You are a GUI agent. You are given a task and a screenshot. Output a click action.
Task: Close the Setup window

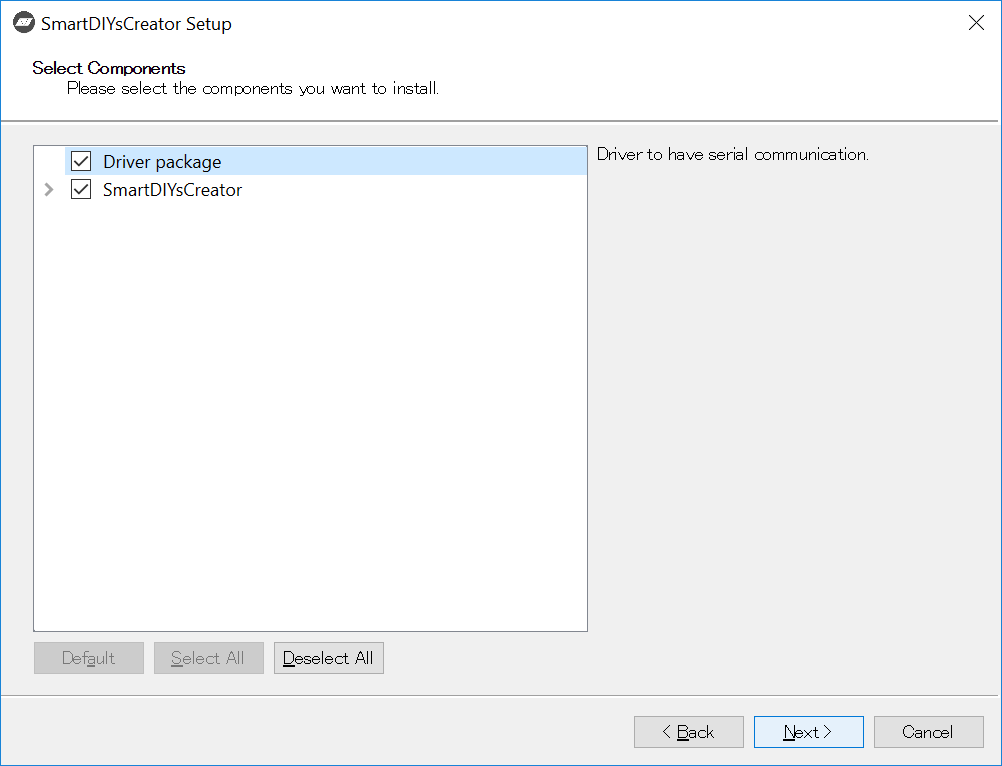pos(976,23)
